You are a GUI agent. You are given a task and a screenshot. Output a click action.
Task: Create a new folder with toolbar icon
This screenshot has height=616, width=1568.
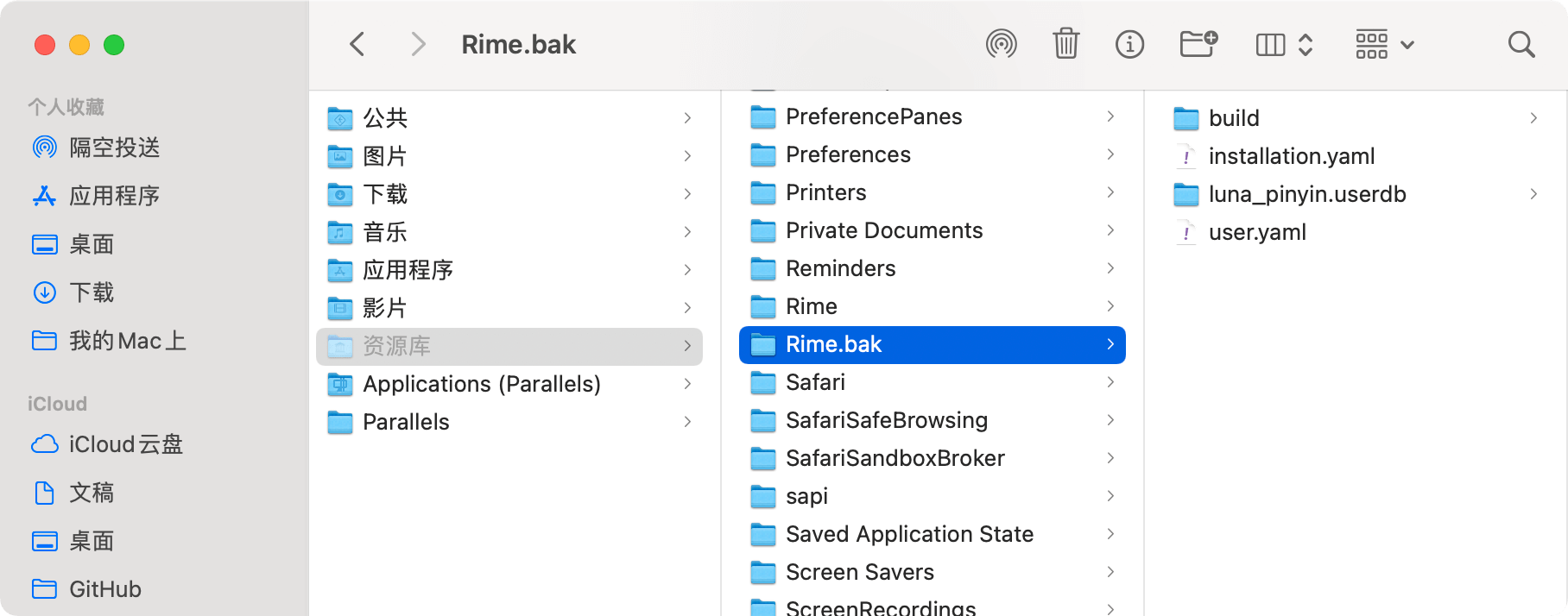(1198, 44)
